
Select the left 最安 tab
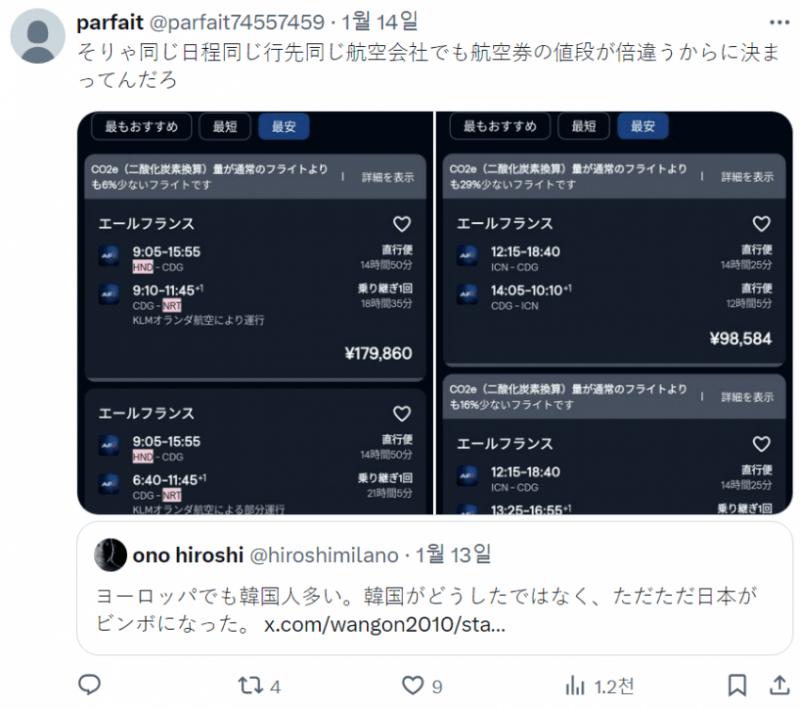coord(284,126)
